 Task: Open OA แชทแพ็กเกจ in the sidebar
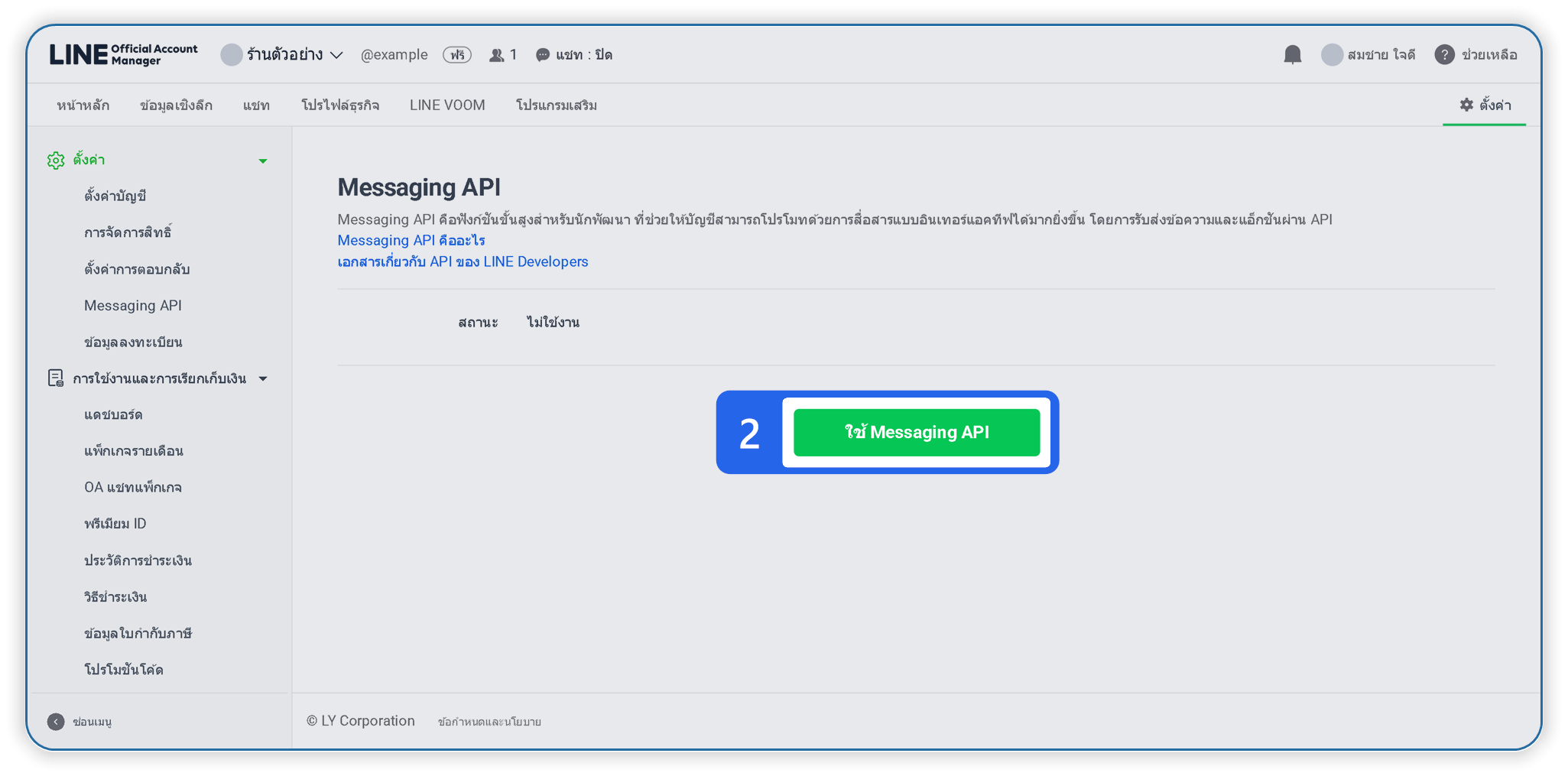133,487
